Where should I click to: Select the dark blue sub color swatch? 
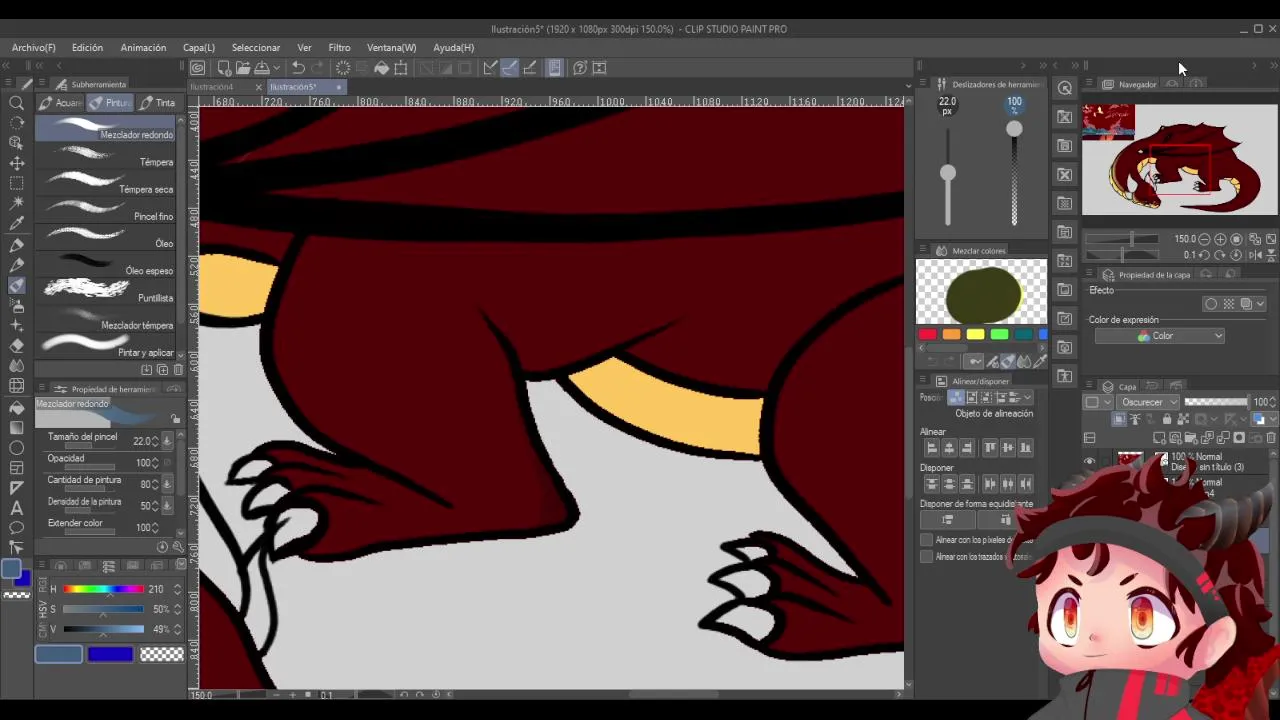[110, 654]
